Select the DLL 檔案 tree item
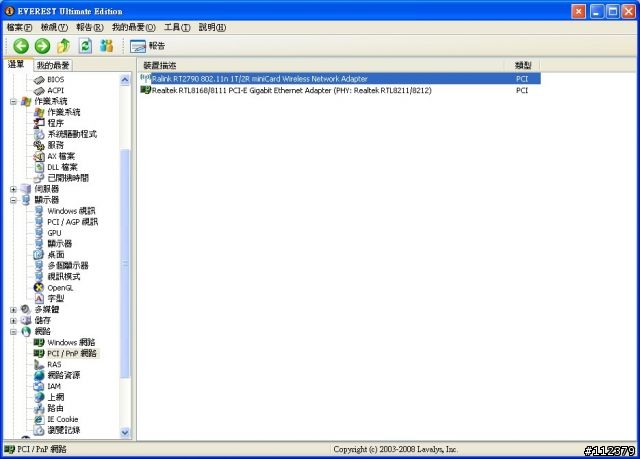Image resolution: width=640 pixels, height=459 pixels. (x=62, y=167)
